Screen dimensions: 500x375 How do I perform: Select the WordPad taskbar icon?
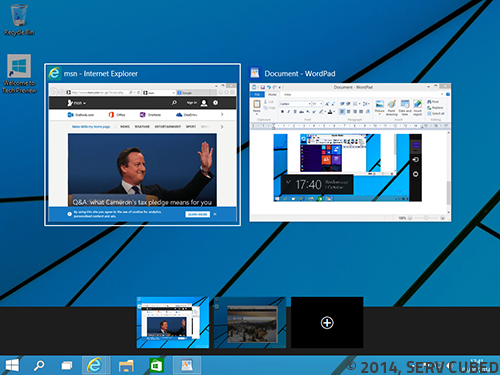pyautogui.click(x=187, y=365)
